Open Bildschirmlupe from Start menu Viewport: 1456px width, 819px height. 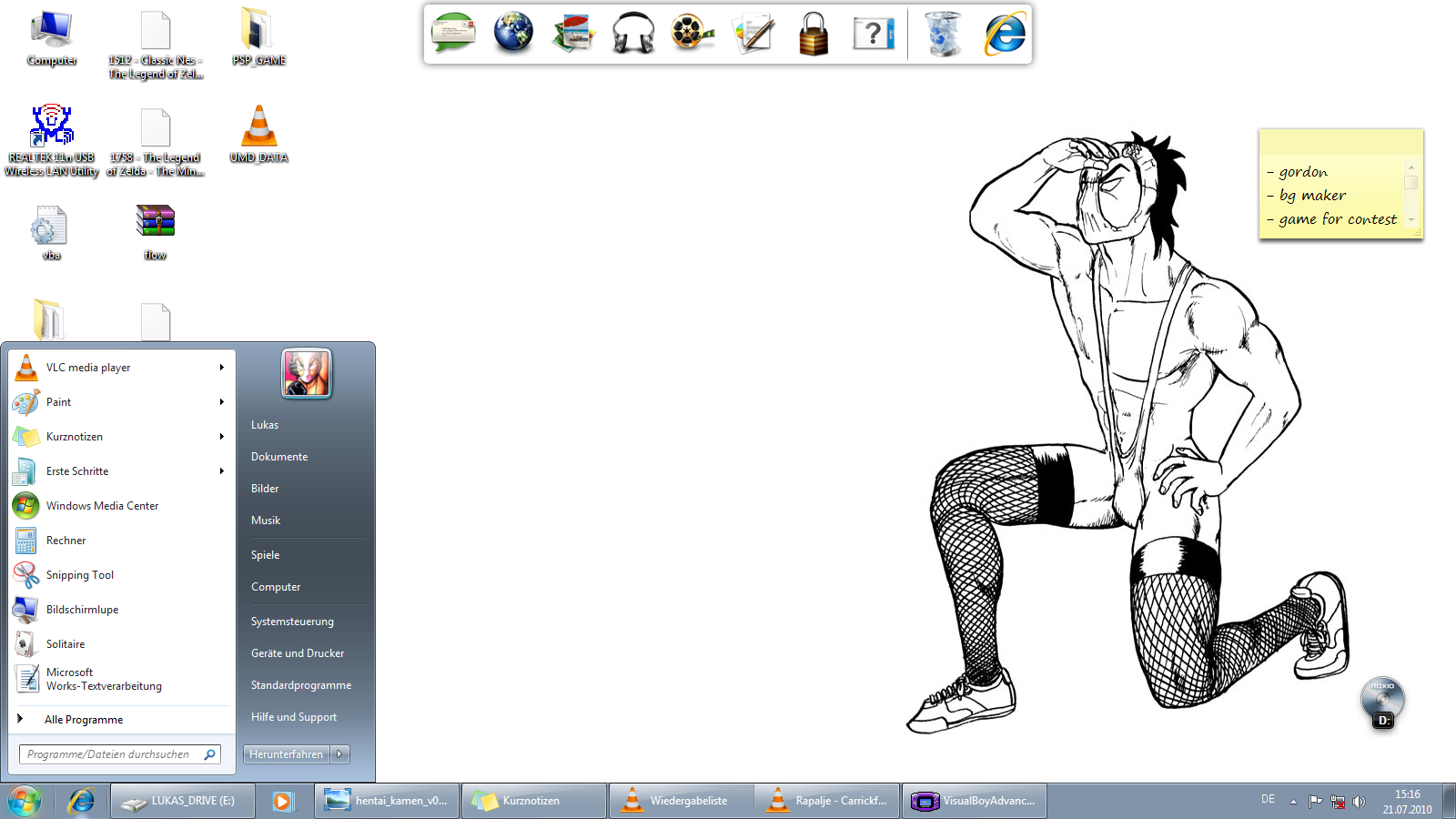(120, 610)
